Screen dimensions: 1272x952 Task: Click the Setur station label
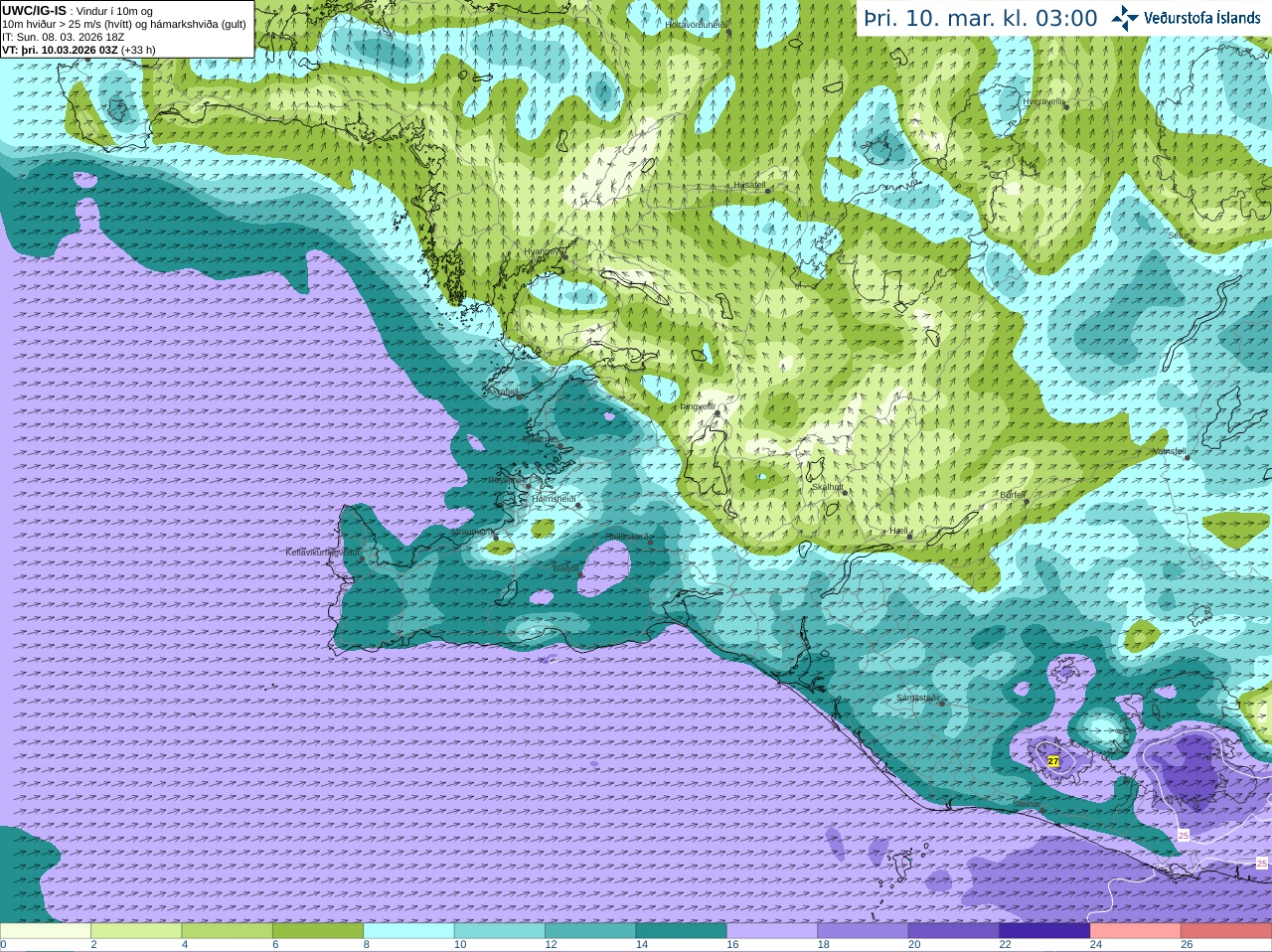tap(1179, 236)
